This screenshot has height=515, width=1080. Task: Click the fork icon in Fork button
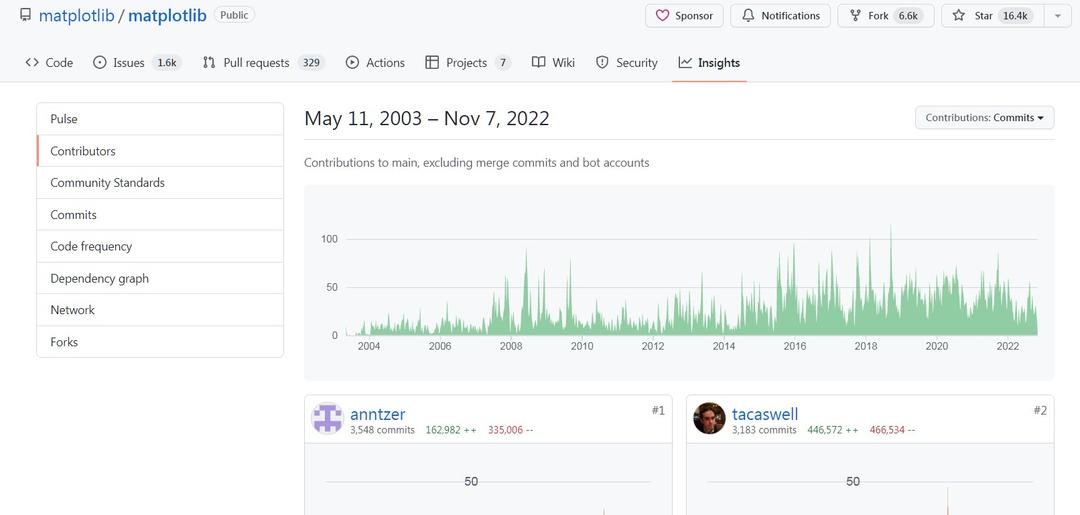[855, 15]
